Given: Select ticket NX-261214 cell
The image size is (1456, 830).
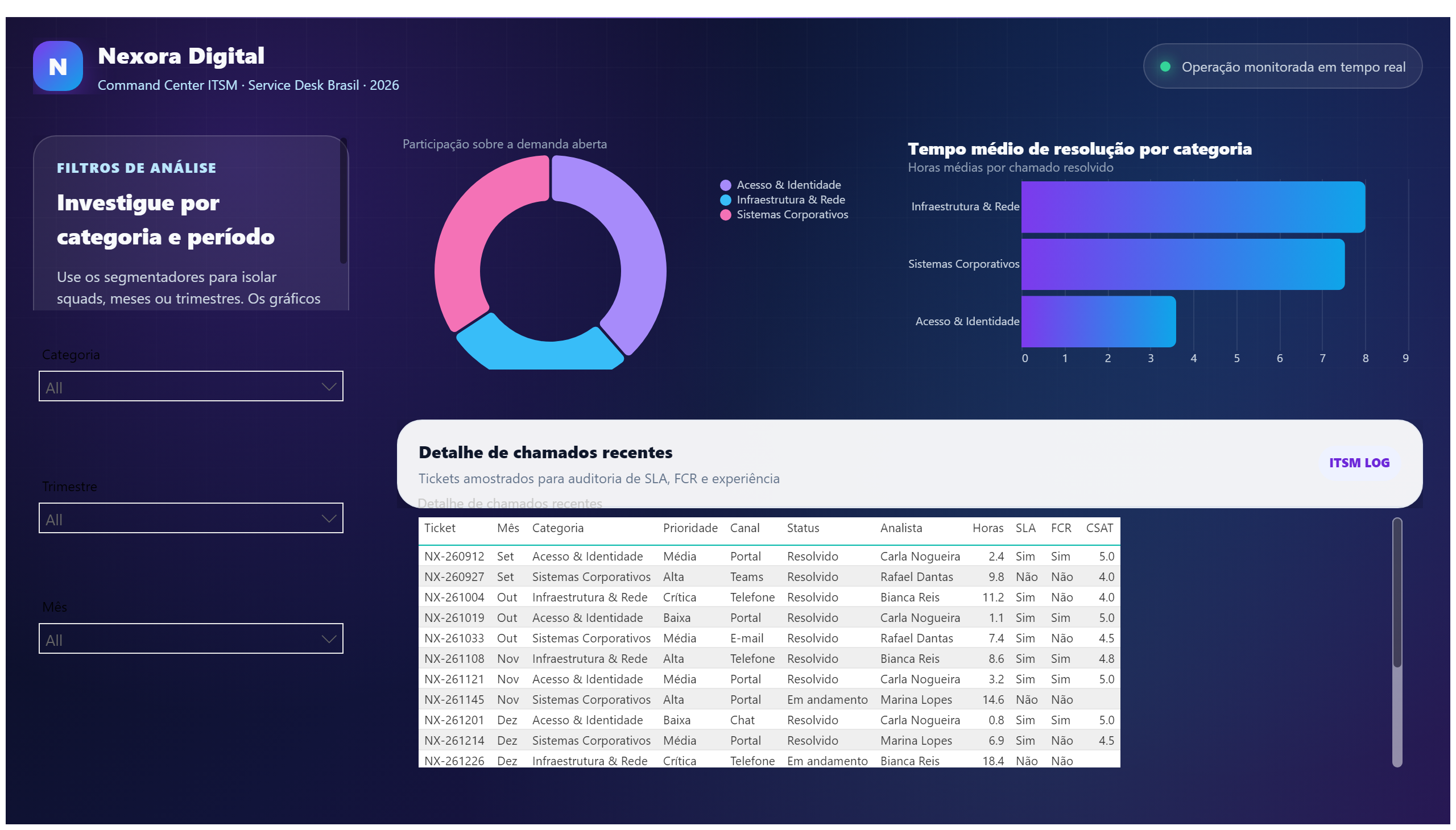Looking at the screenshot, I should click(454, 741).
